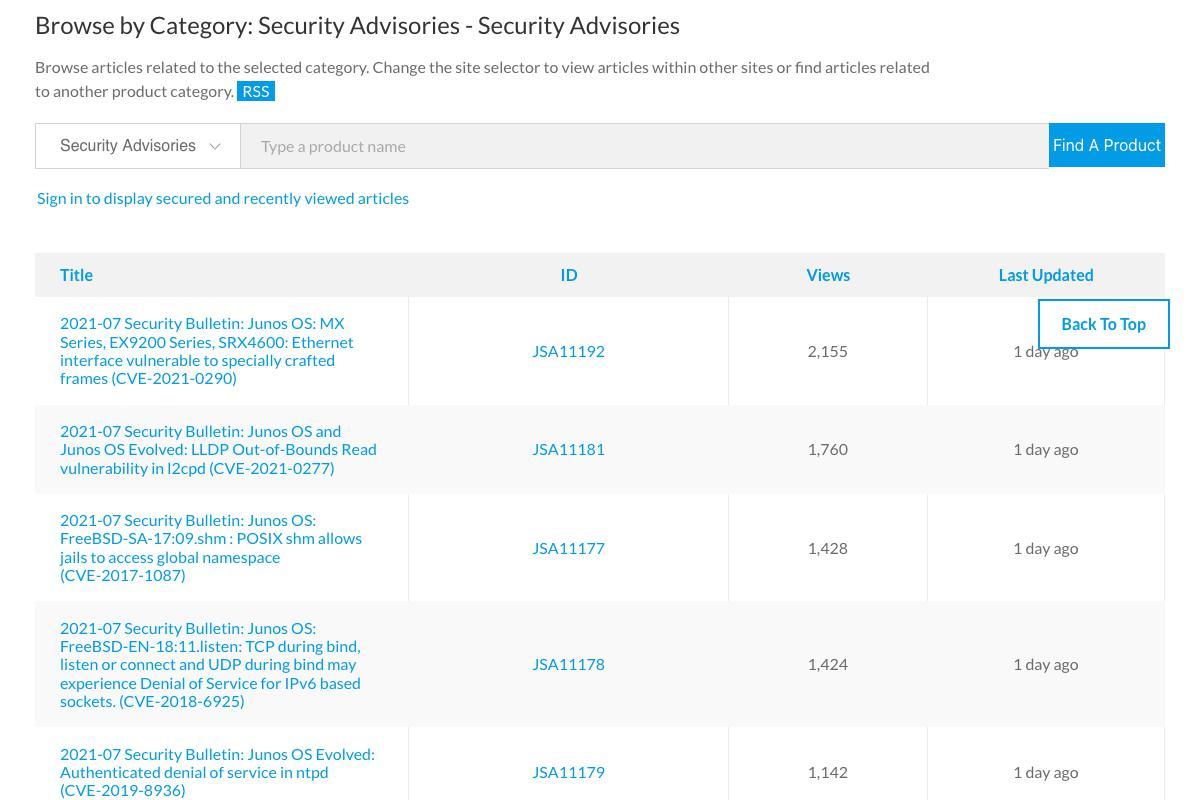Sort table by Views column header
The image size is (1200, 800).
pyautogui.click(x=828, y=275)
